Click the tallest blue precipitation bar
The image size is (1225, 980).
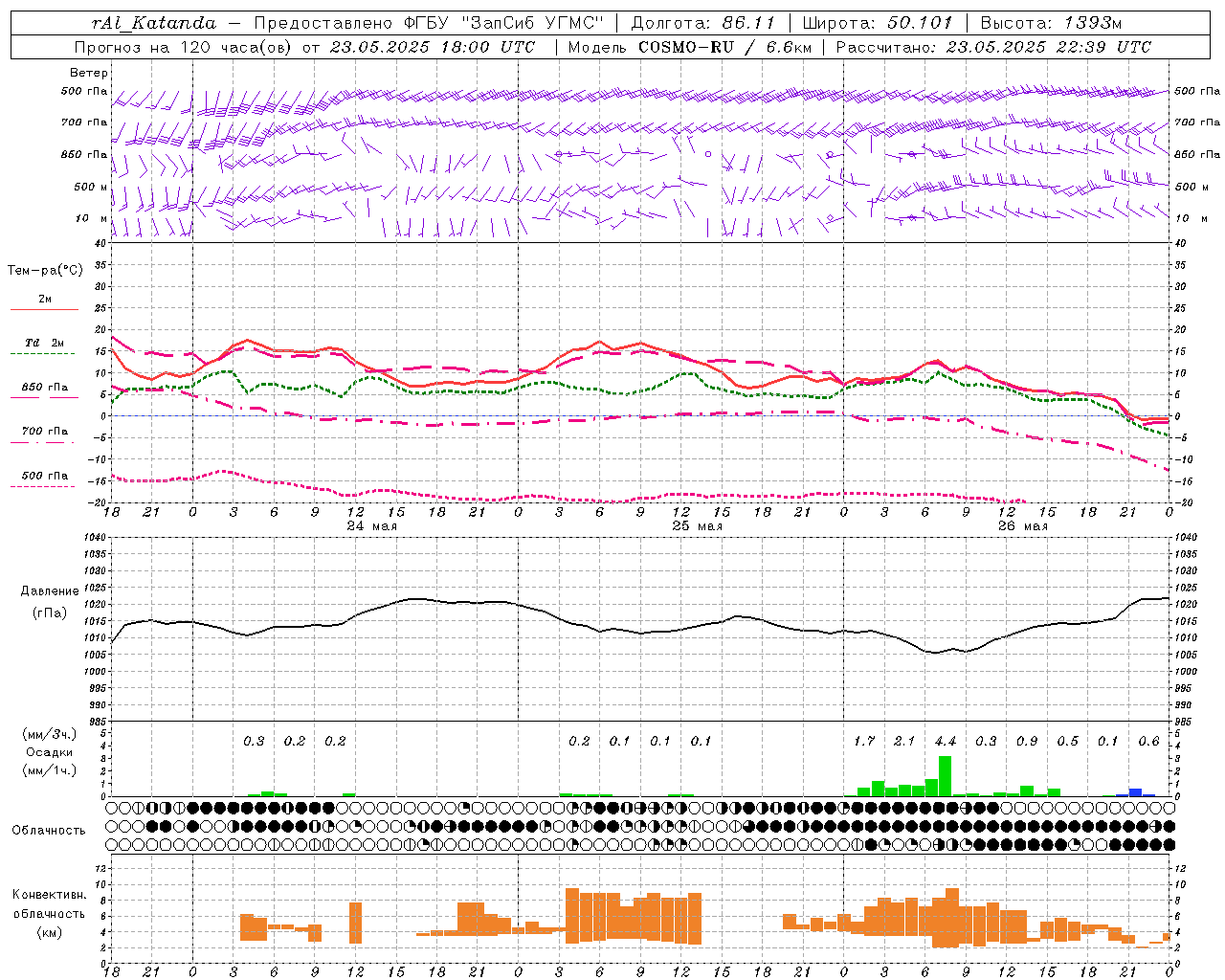[1135, 792]
